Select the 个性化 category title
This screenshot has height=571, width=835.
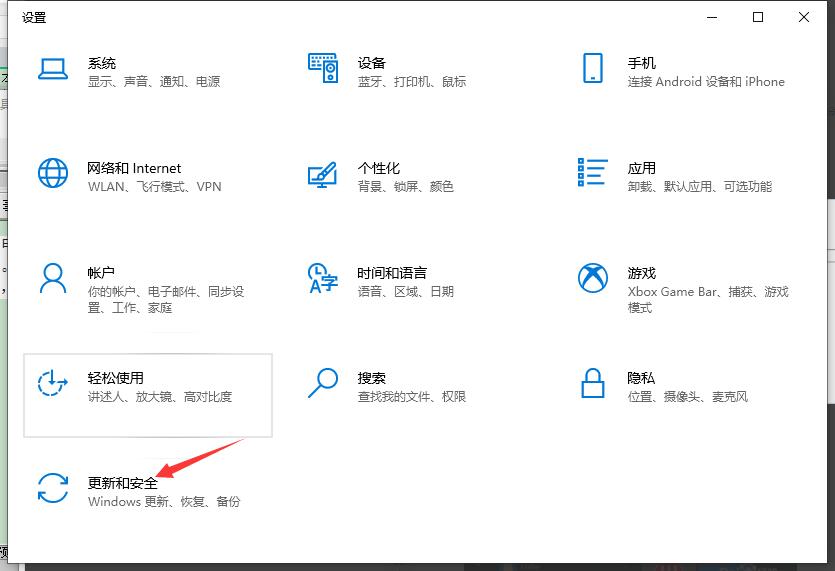point(378,168)
